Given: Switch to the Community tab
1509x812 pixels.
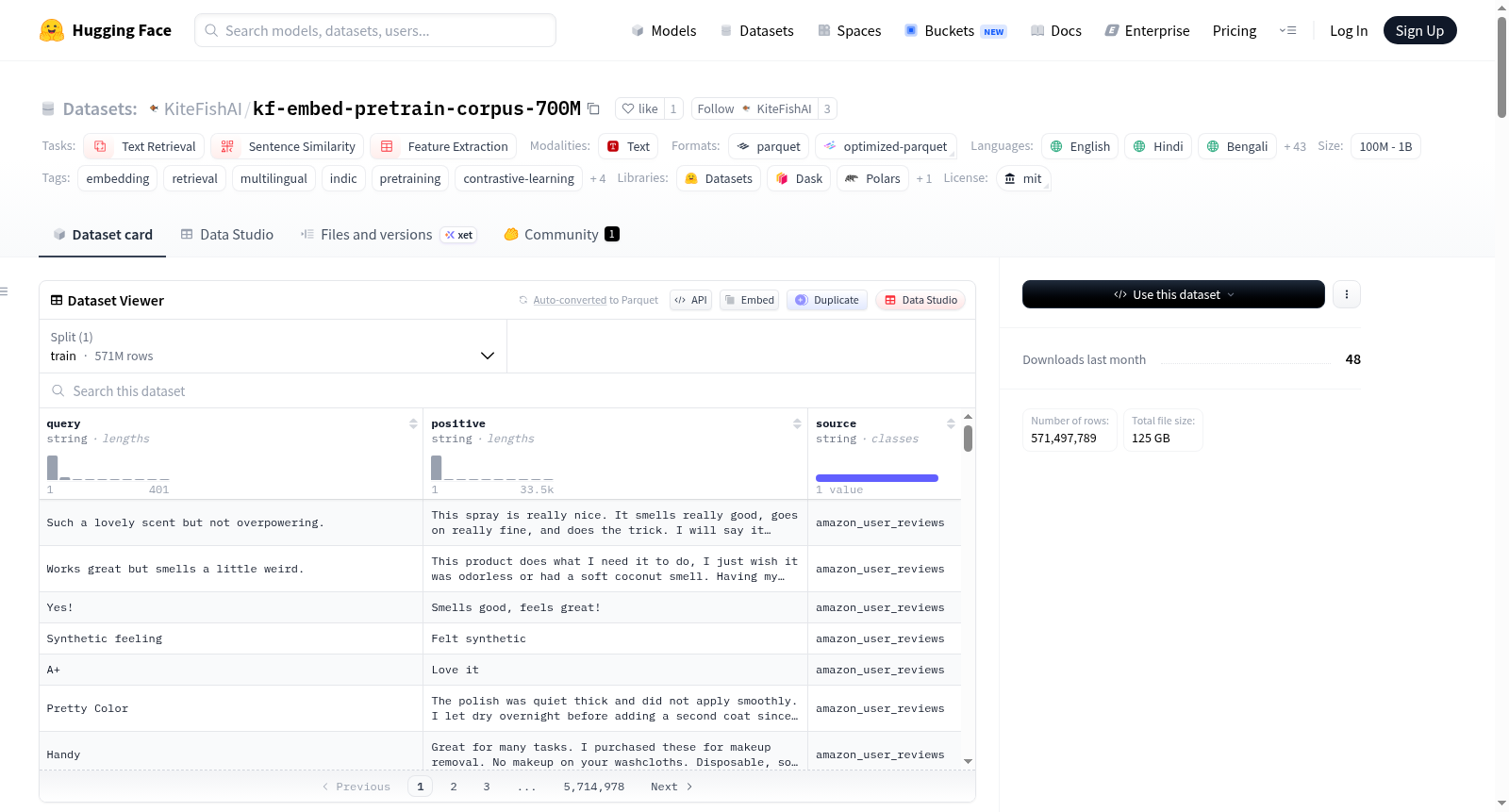Looking at the screenshot, I should tap(562, 235).
